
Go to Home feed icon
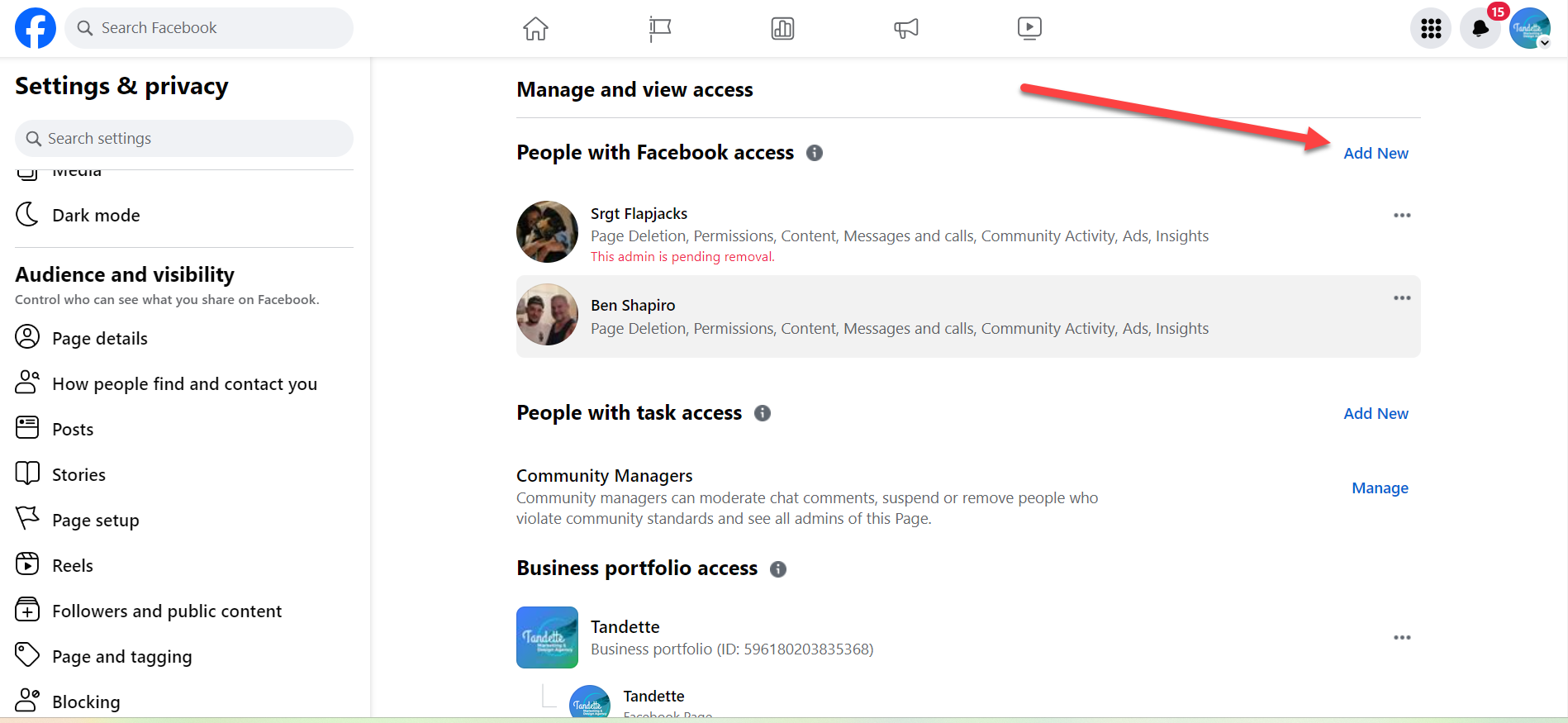[535, 28]
